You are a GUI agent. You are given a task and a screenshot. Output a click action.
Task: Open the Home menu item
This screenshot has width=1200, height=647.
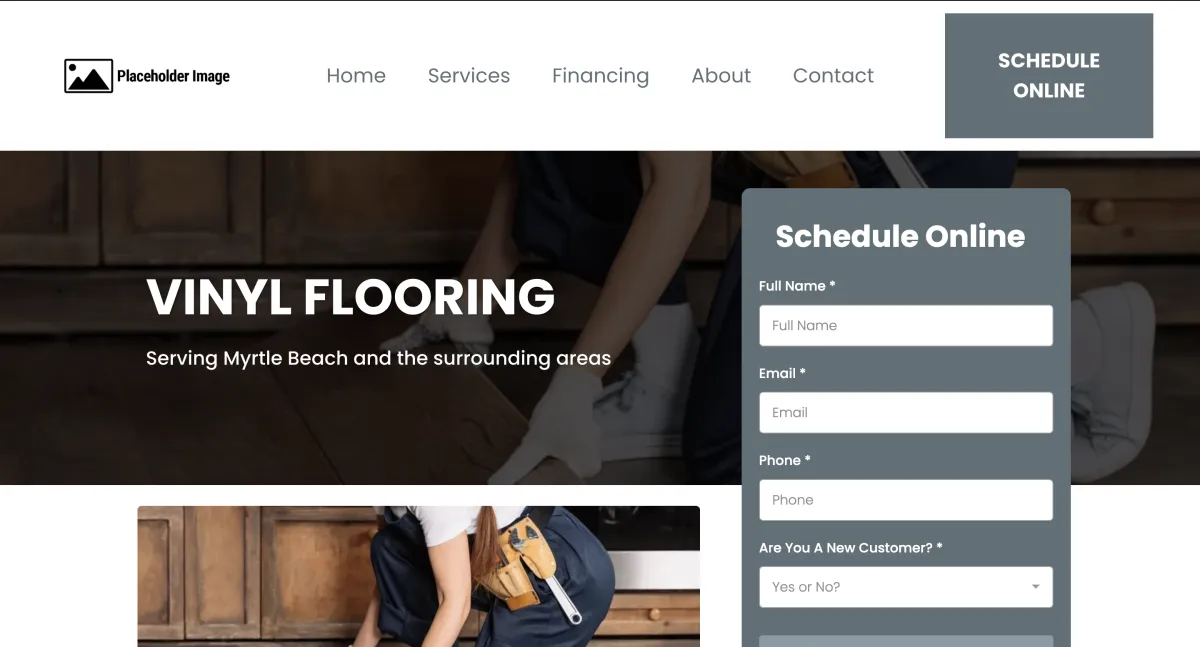[x=356, y=76]
